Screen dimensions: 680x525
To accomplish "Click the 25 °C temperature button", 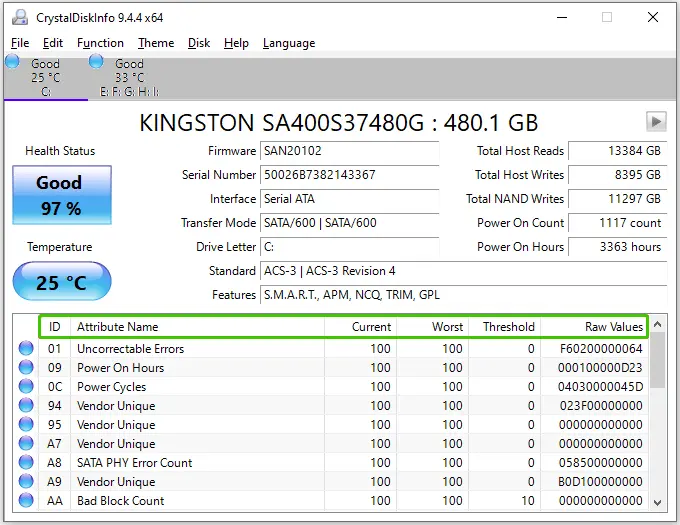I will tap(62, 282).
